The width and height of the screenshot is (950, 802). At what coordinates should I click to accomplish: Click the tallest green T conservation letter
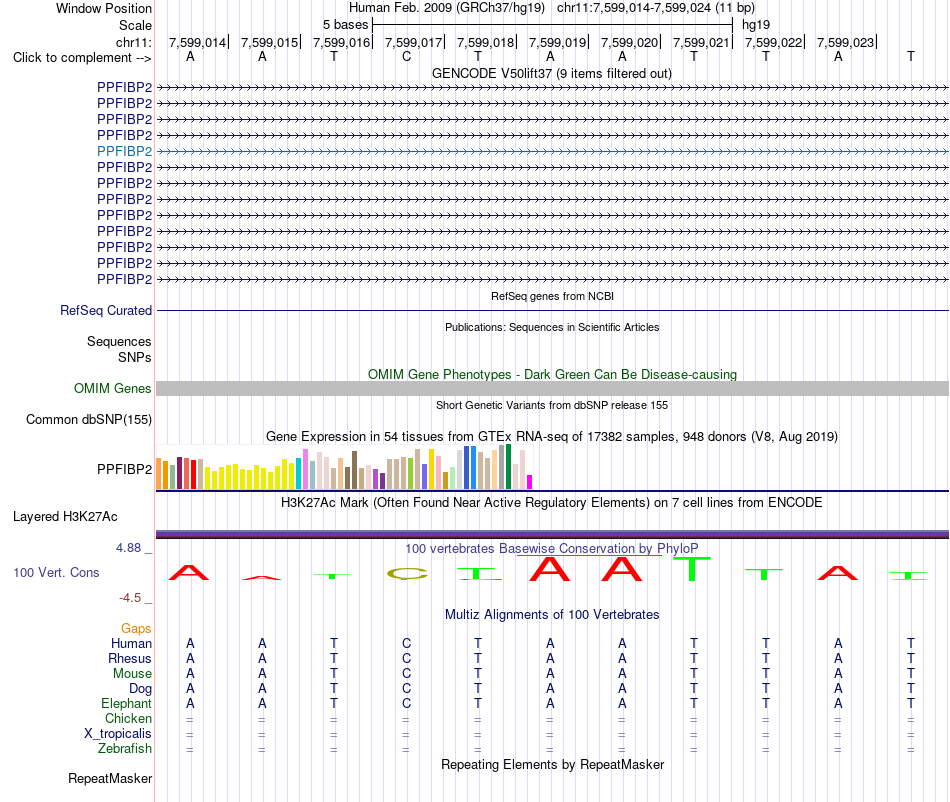pyautogui.click(x=691, y=569)
